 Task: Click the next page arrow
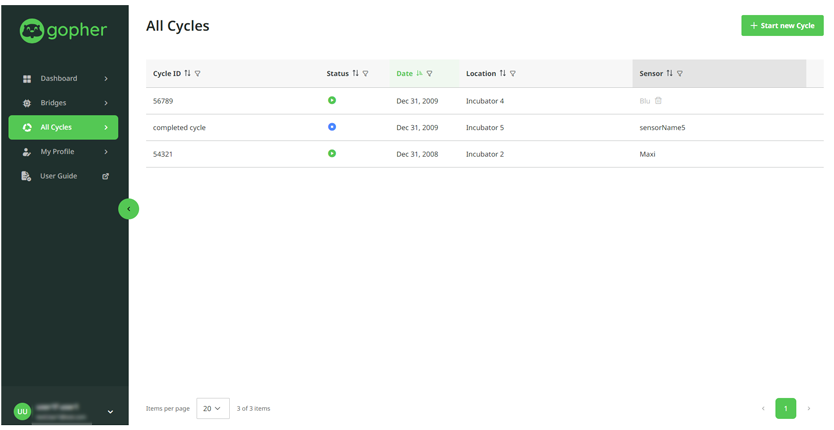pyautogui.click(x=809, y=408)
